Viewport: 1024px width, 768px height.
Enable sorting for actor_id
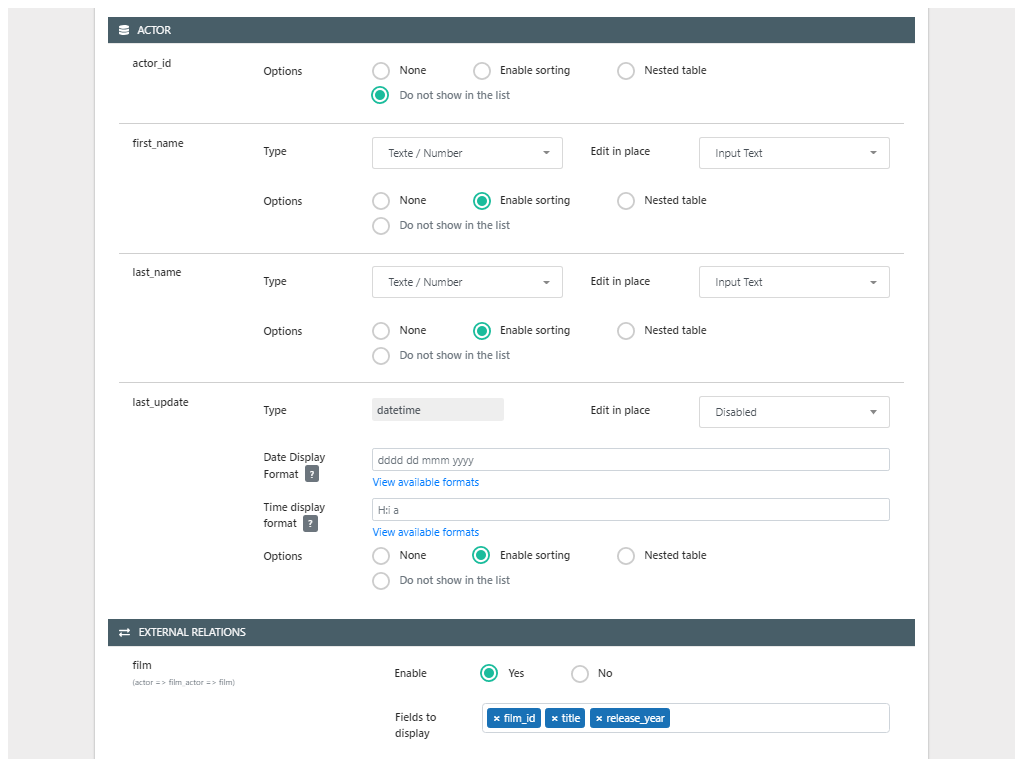click(x=482, y=71)
